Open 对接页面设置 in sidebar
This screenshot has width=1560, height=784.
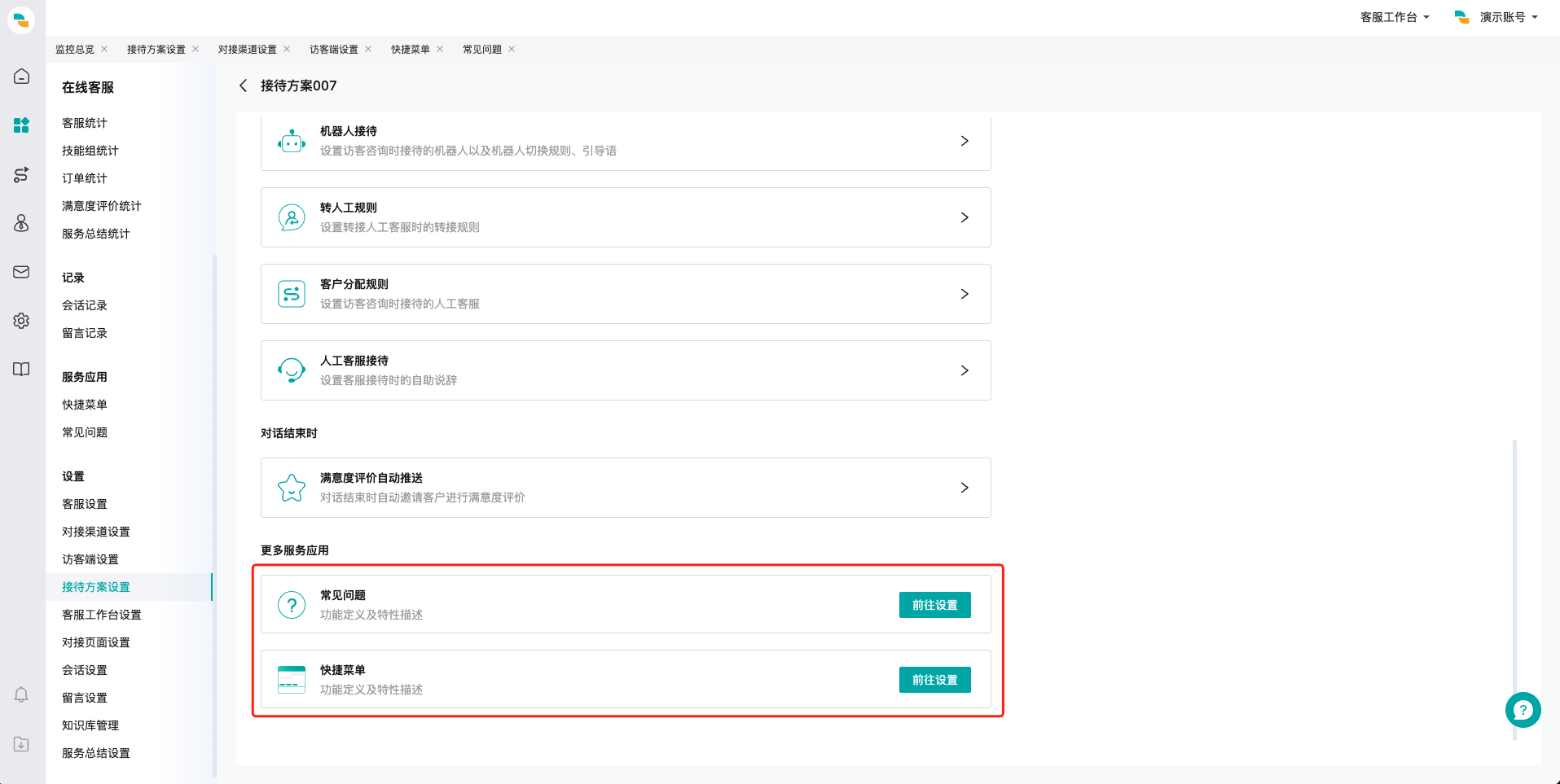(x=96, y=642)
